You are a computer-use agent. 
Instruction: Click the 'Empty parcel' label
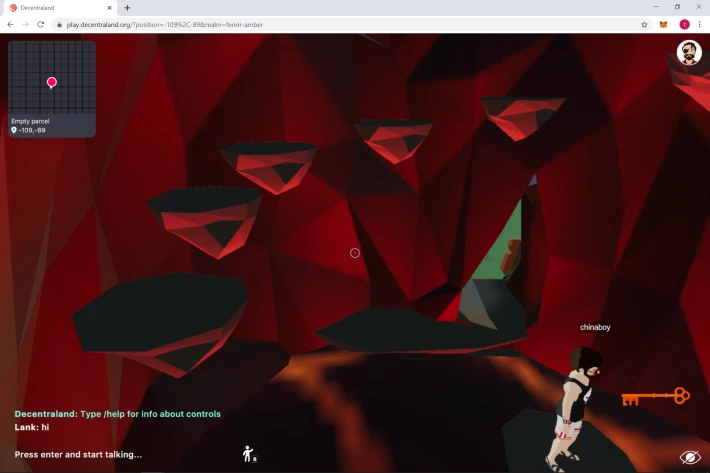(30, 121)
